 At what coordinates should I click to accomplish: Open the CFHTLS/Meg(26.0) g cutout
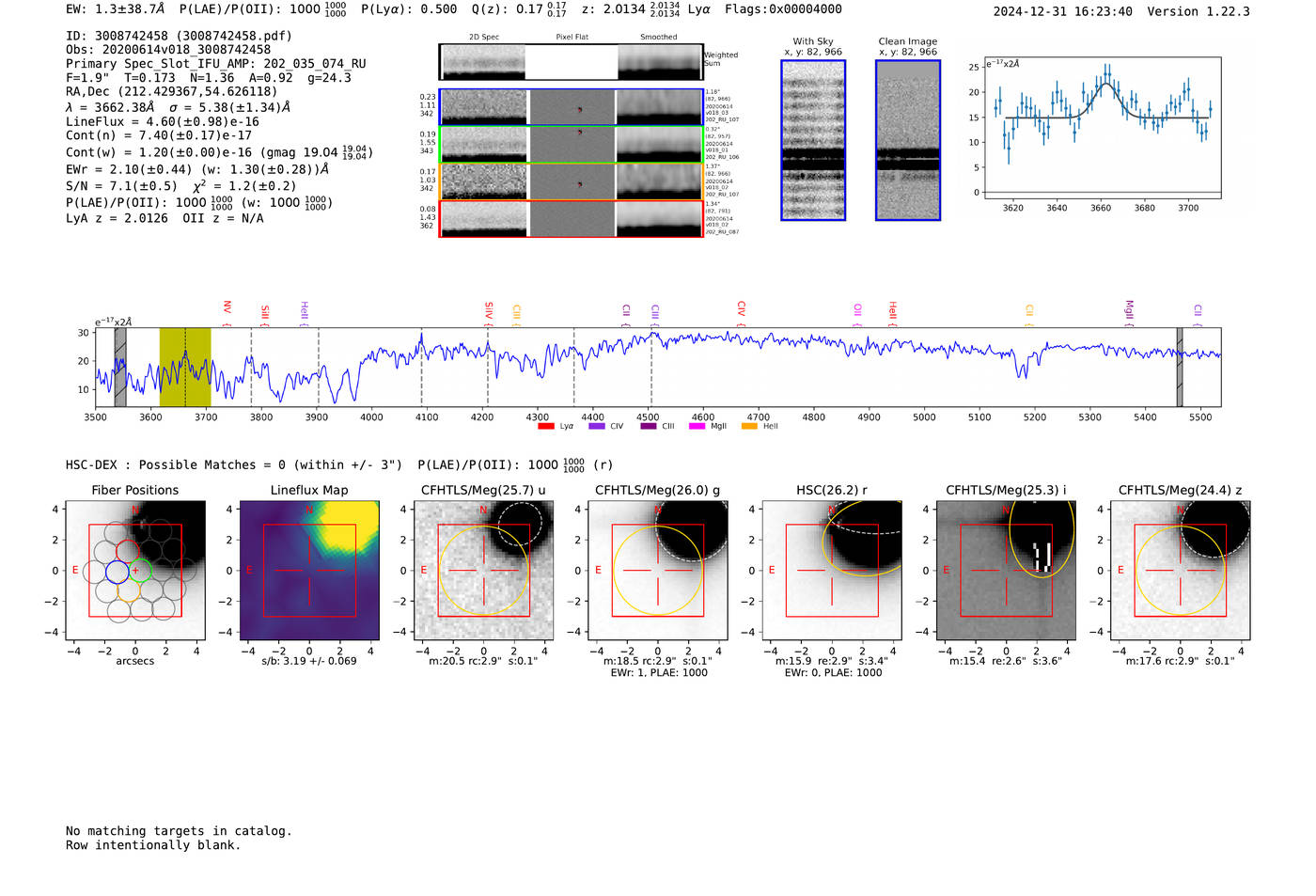[x=658, y=571]
